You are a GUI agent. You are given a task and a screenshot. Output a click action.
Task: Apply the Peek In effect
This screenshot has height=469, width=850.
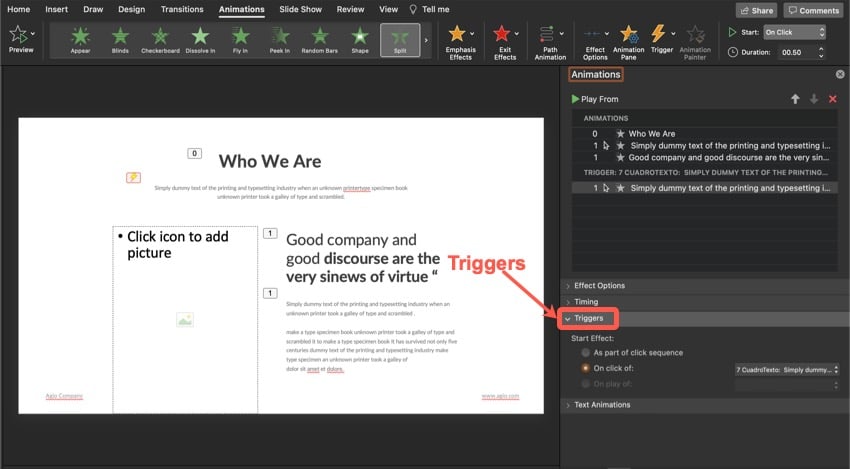(280, 40)
